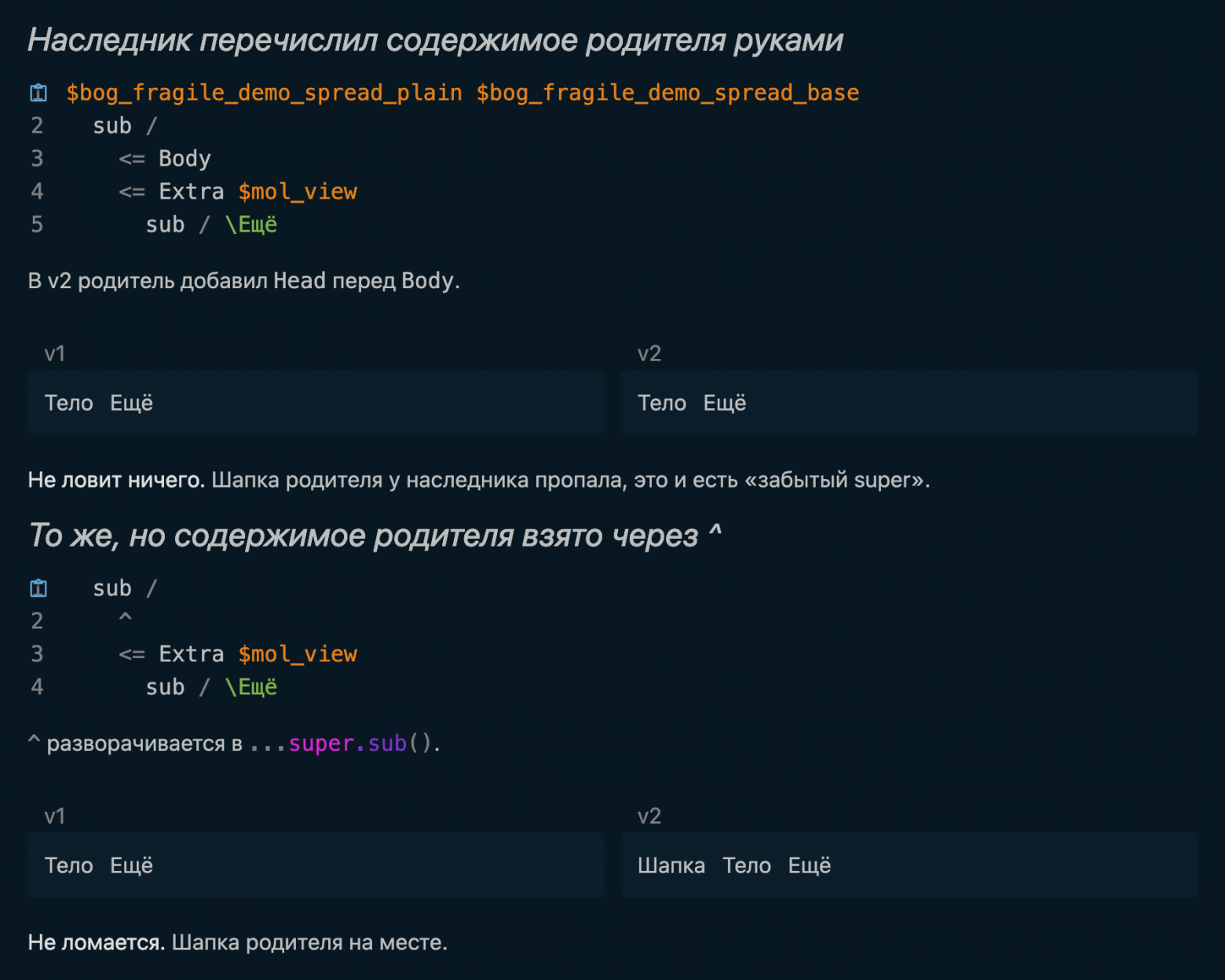Click the word "Шапка" in the v2 result

pos(671,865)
